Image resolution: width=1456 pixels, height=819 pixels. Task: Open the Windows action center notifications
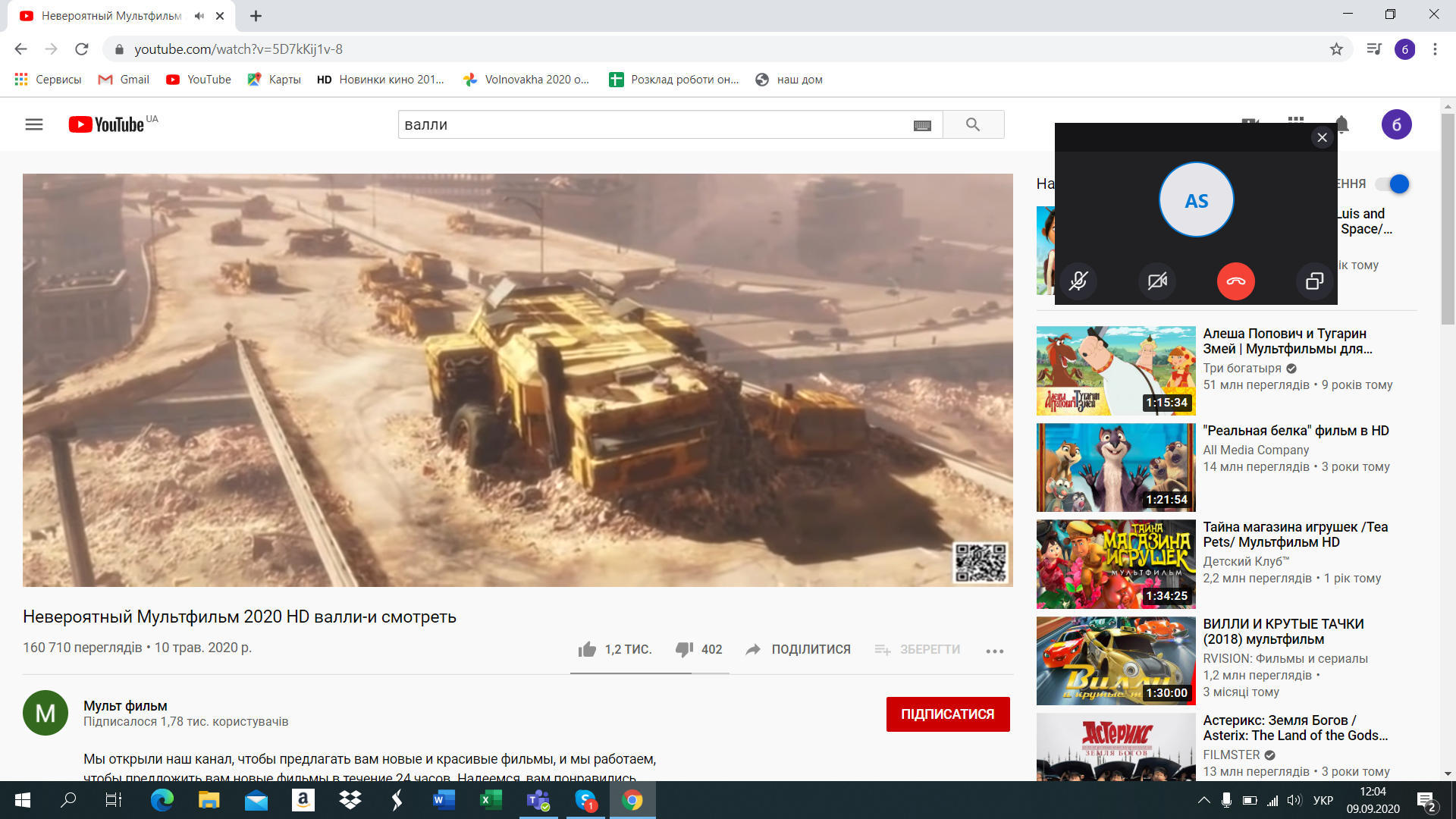click(1426, 801)
